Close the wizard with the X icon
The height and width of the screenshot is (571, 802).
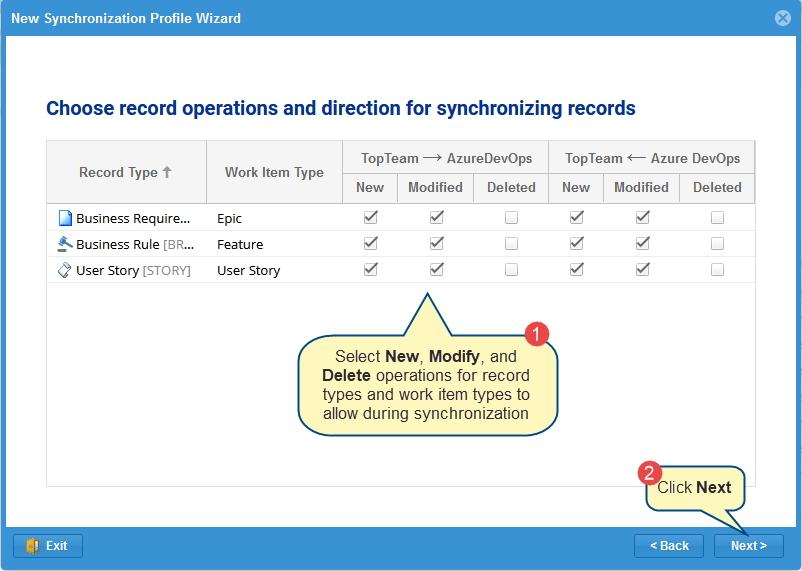tap(783, 18)
